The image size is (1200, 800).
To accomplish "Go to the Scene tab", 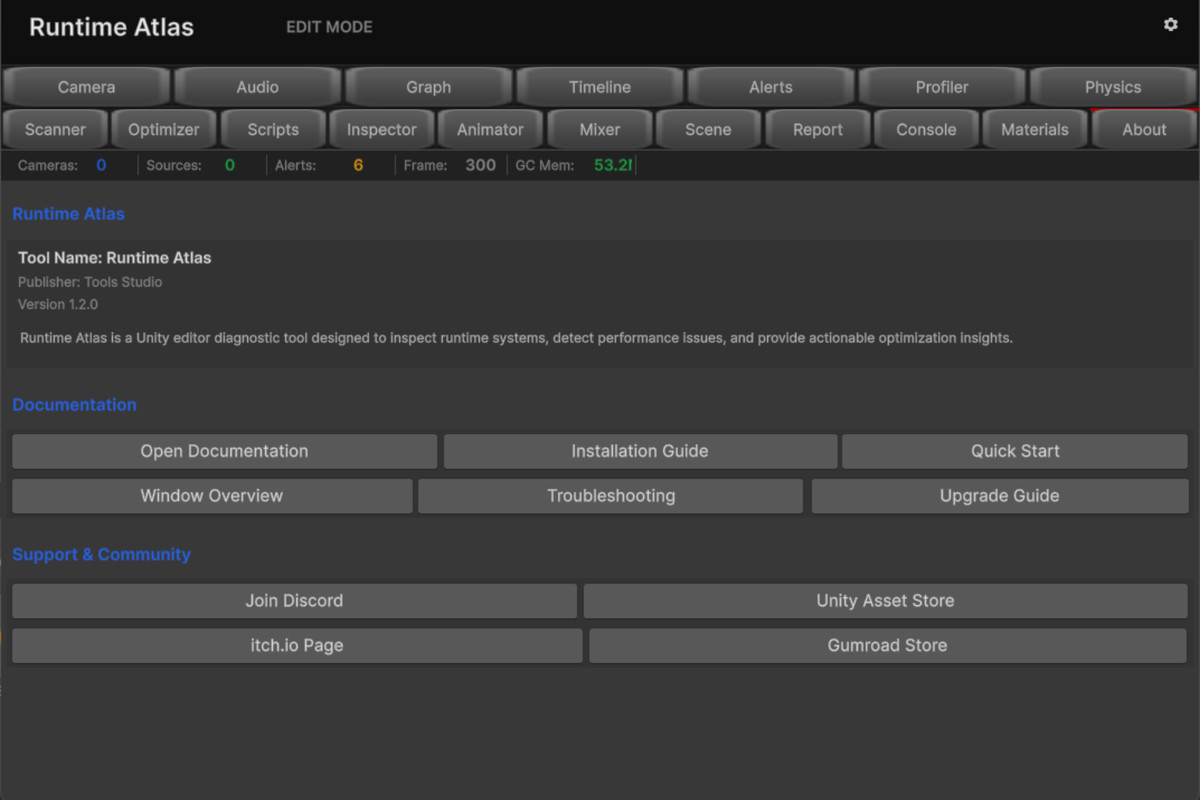I will [x=708, y=129].
